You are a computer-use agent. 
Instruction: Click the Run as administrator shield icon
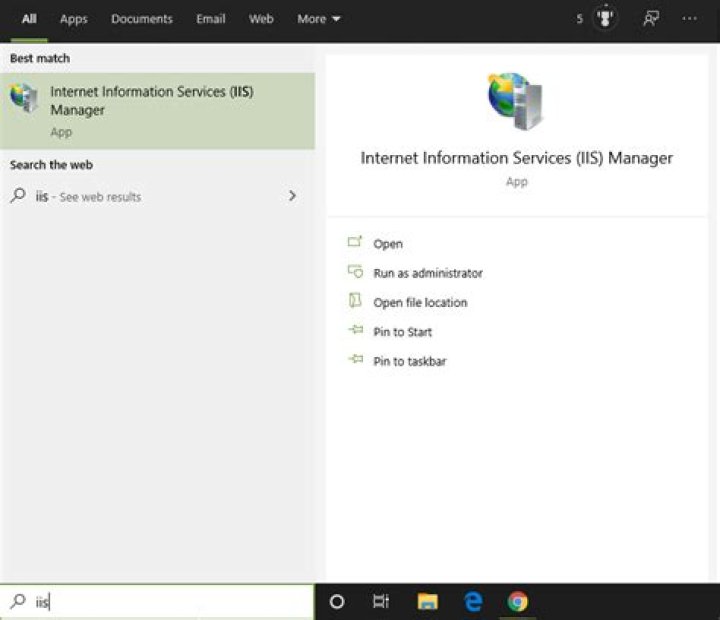355,271
